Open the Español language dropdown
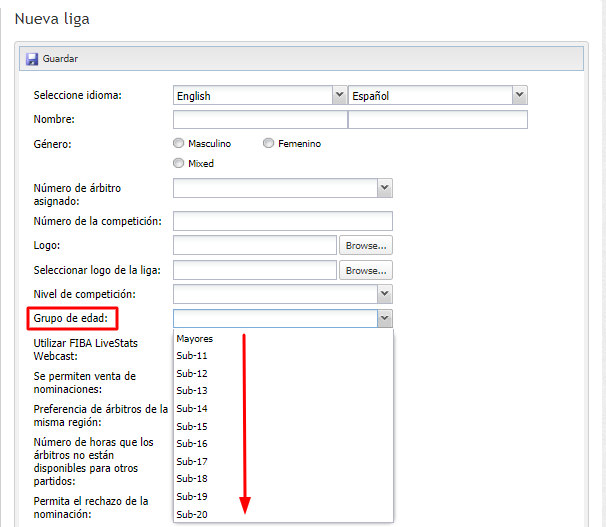The image size is (606, 527). (x=519, y=95)
